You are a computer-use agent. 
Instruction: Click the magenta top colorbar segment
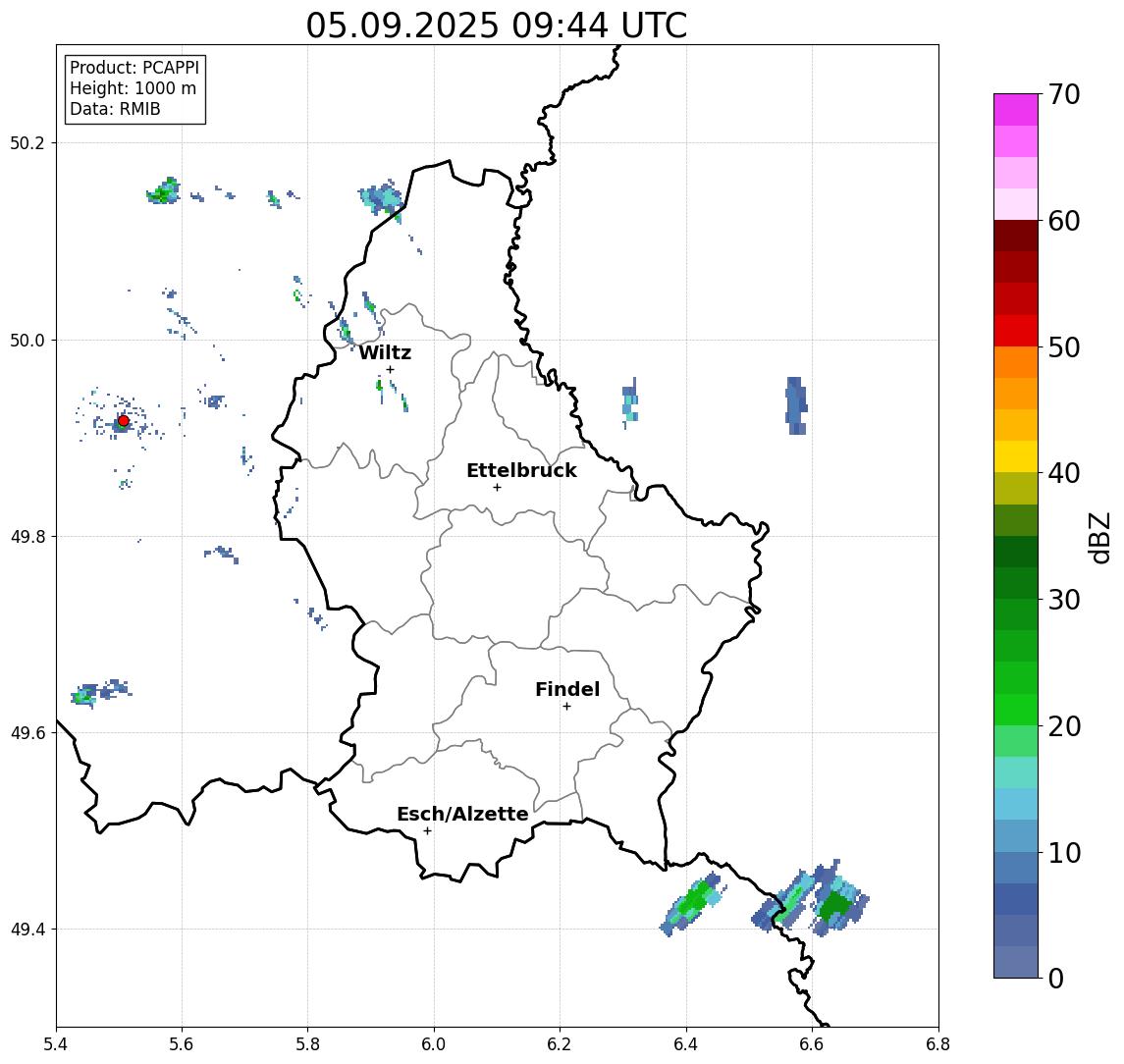[x=1016, y=110]
